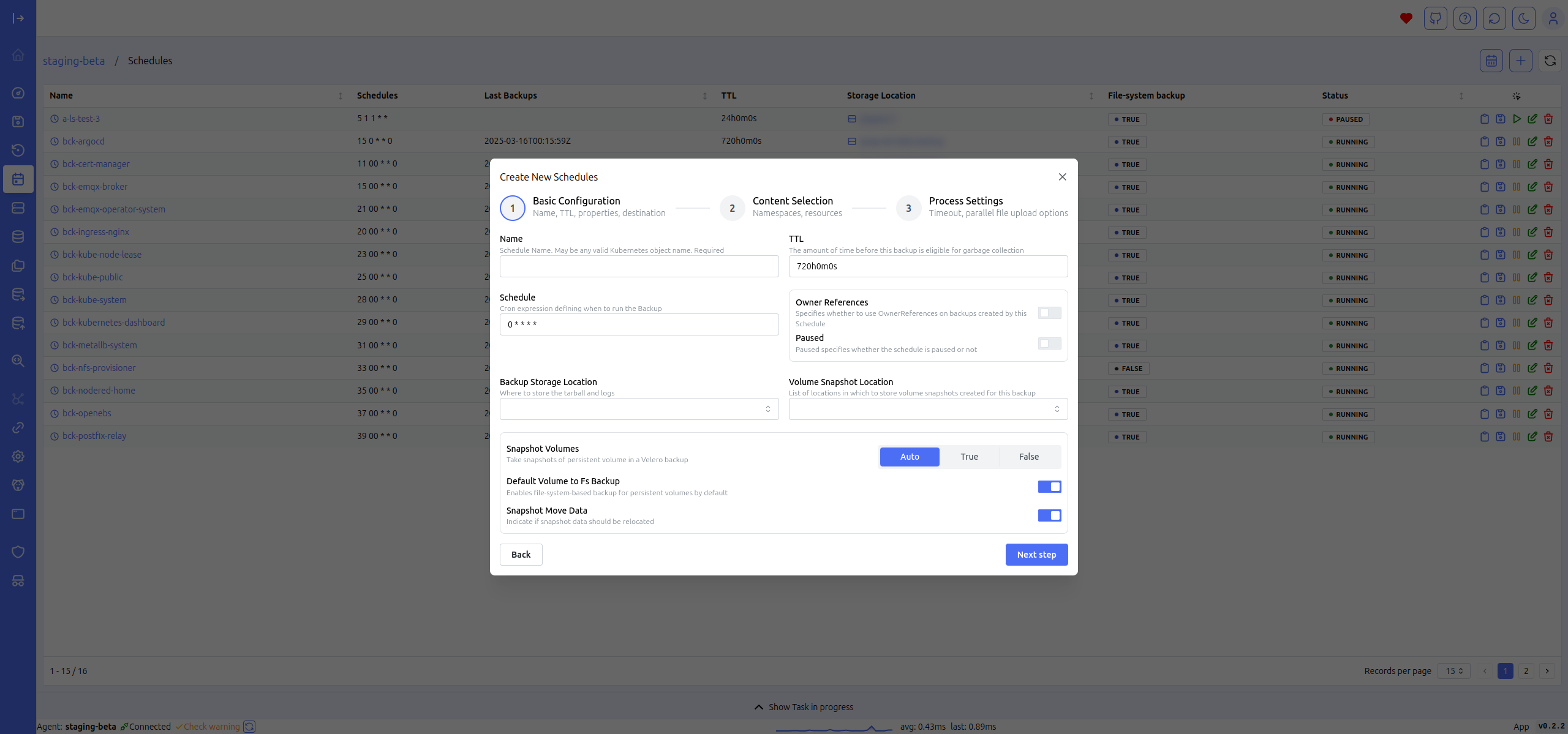
Task: Open the Backup Storage Location dropdown
Action: [x=639, y=409]
